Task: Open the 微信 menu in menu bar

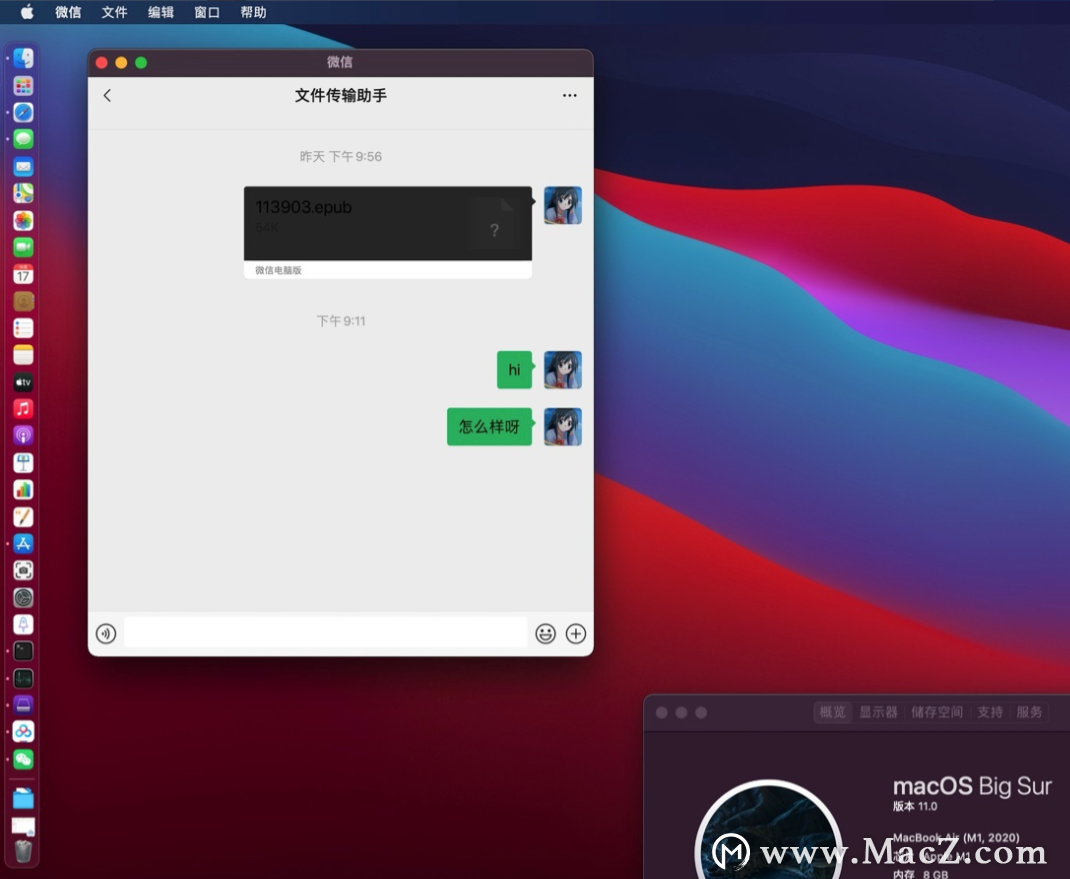Action: 68,12
